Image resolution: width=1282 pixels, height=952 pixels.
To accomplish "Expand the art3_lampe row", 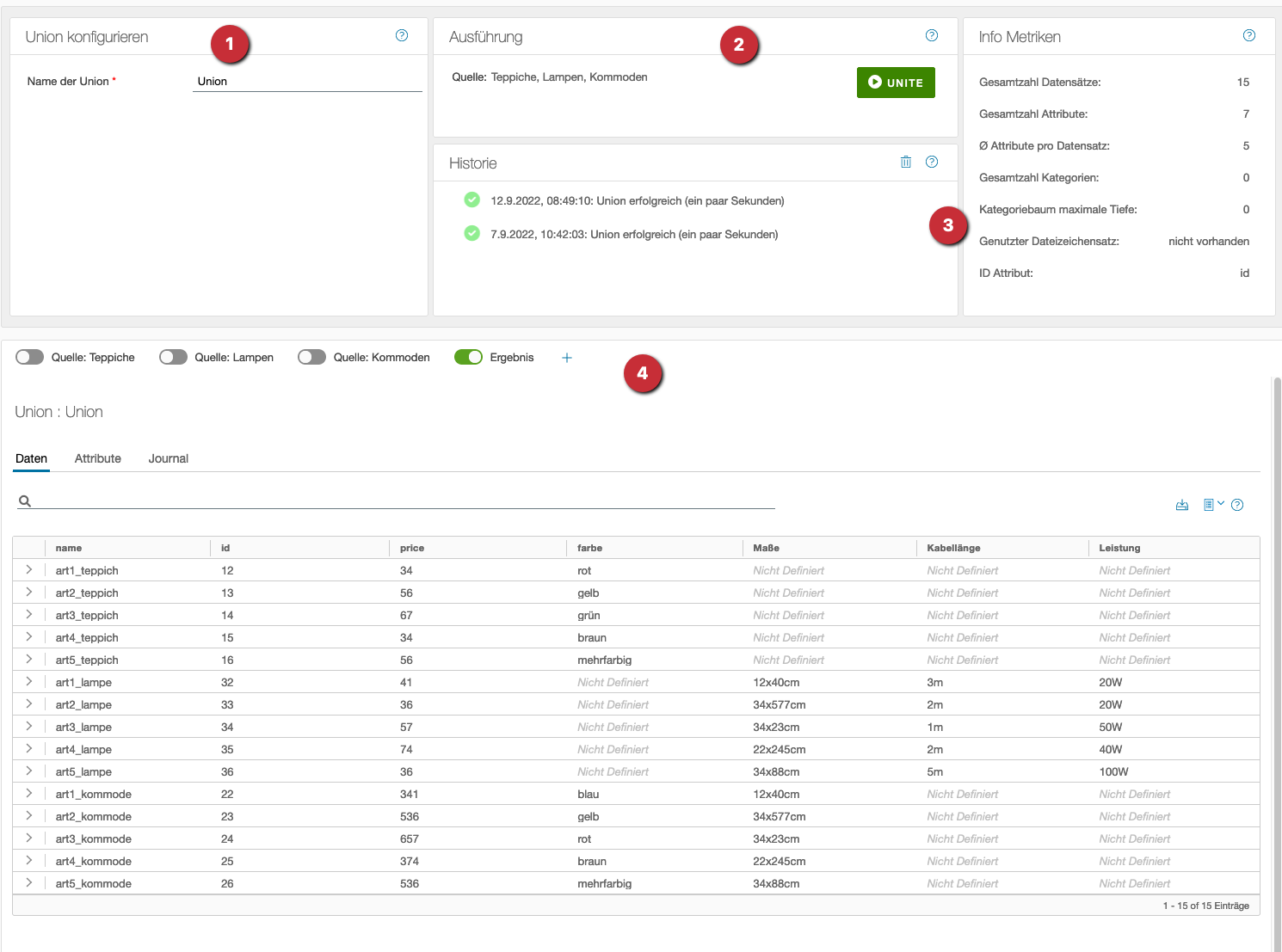I will [x=29, y=727].
